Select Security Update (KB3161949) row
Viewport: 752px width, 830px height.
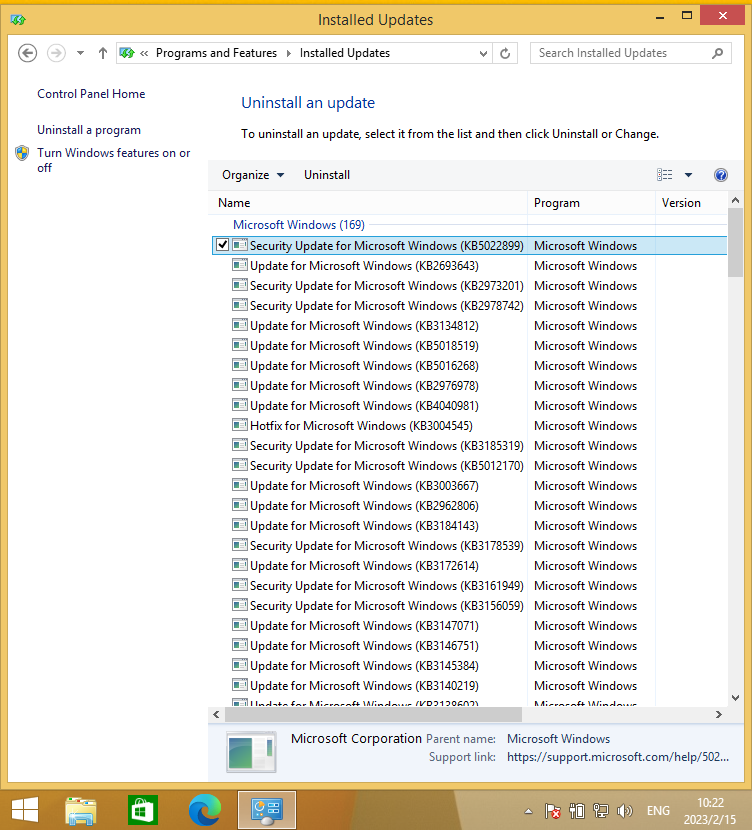tap(470, 586)
